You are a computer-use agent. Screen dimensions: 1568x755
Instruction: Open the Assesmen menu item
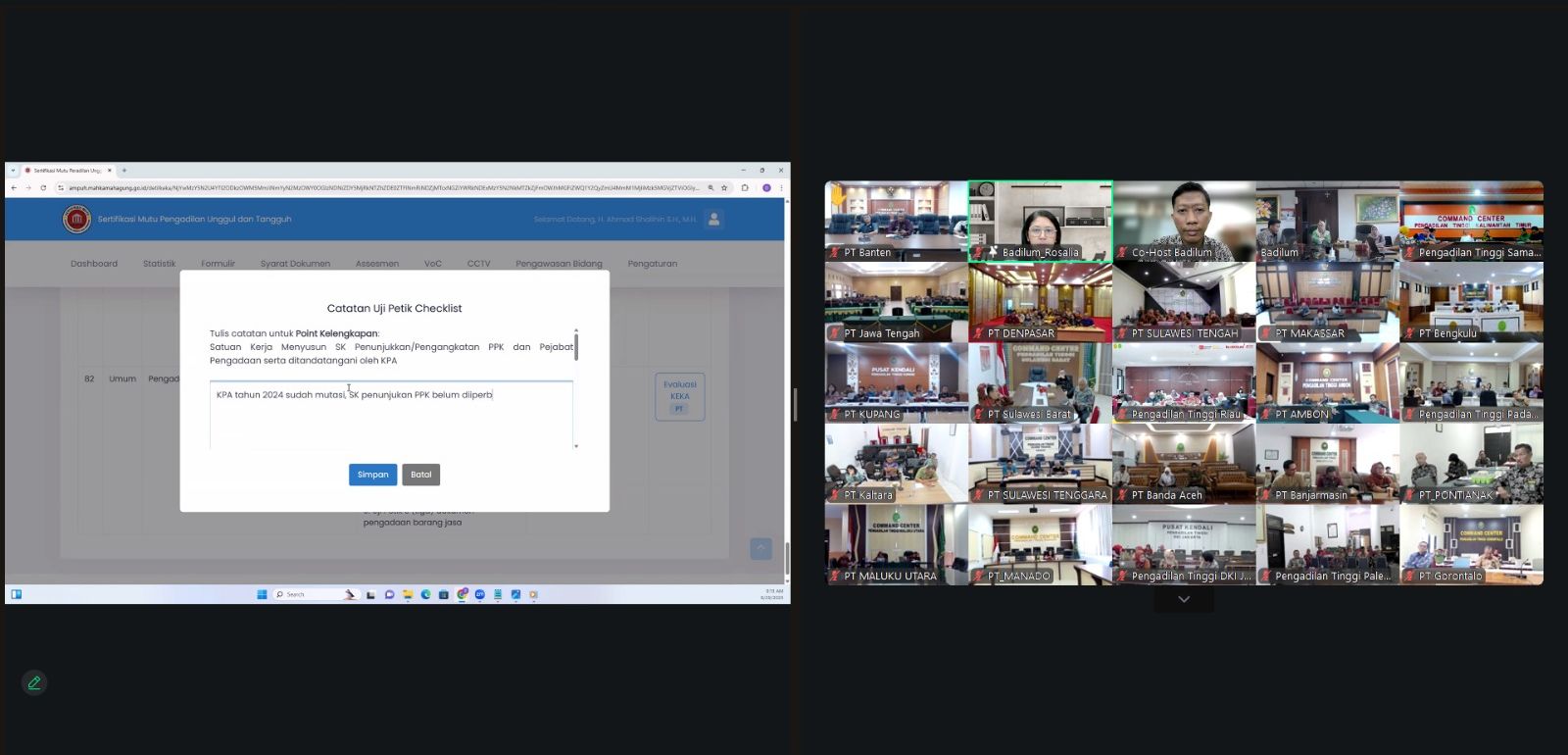point(377,264)
